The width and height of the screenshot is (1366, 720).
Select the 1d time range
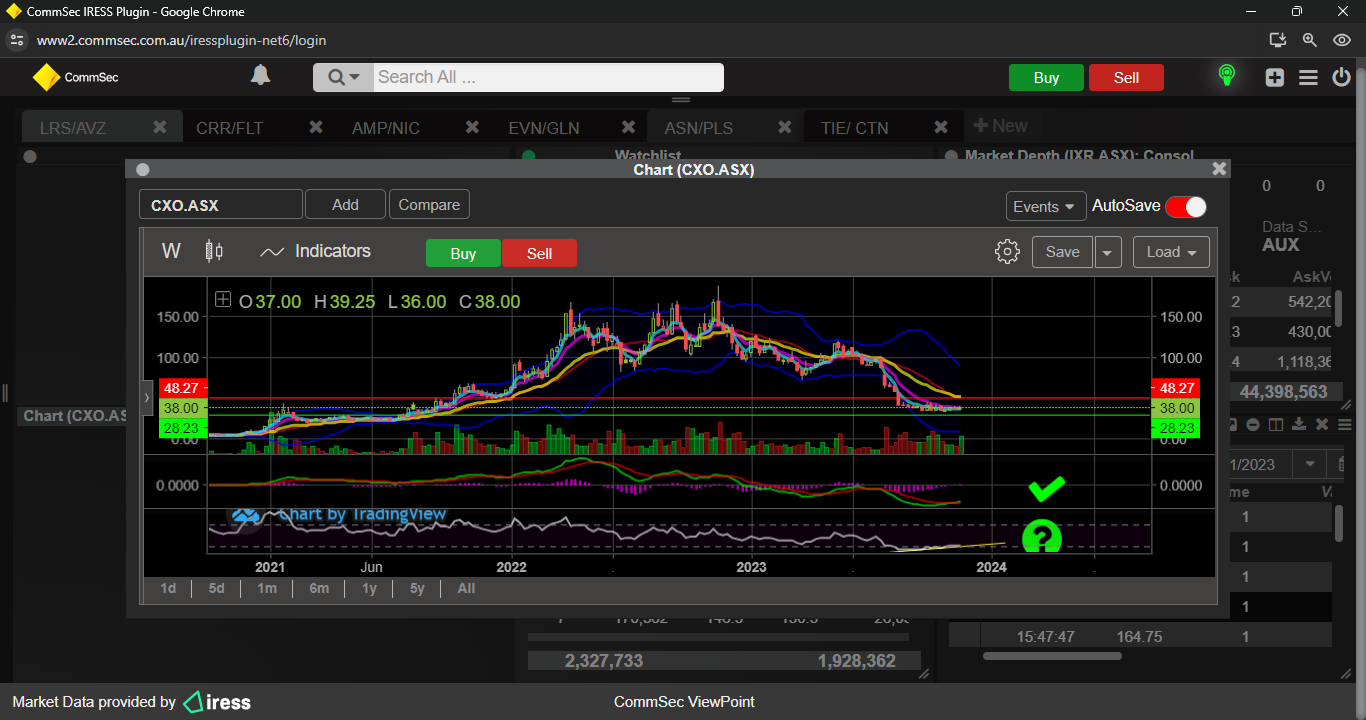point(168,588)
